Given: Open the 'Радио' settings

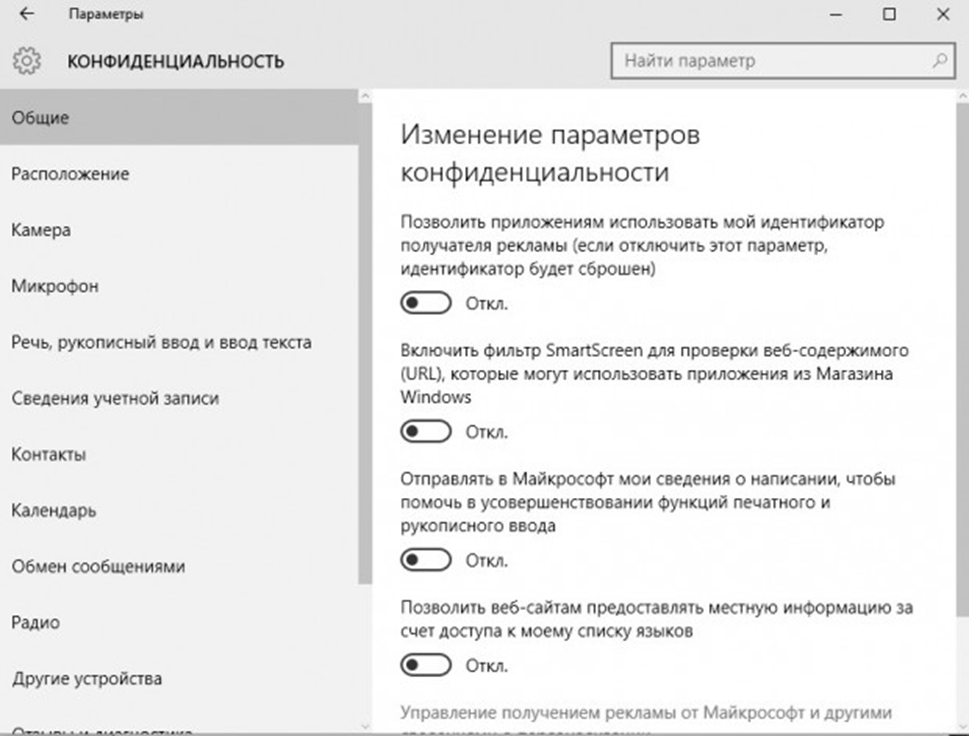Looking at the screenshot, I should [x=36, y=622].
